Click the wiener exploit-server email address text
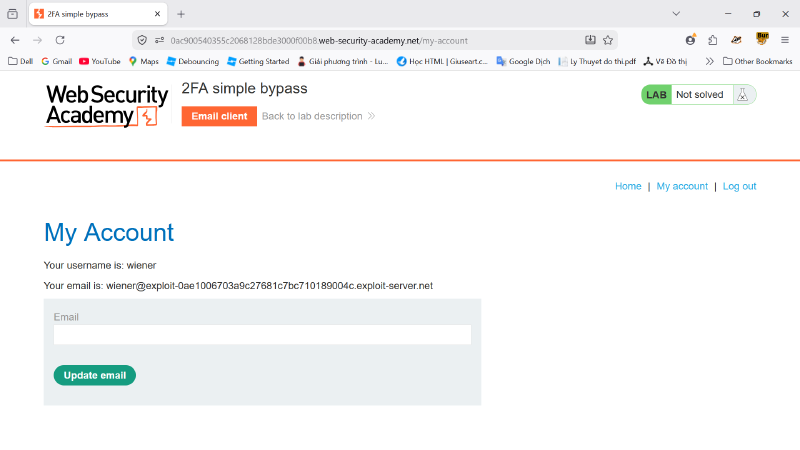The width and height of the screenshot is (800, 450). [x=269, y=286]
